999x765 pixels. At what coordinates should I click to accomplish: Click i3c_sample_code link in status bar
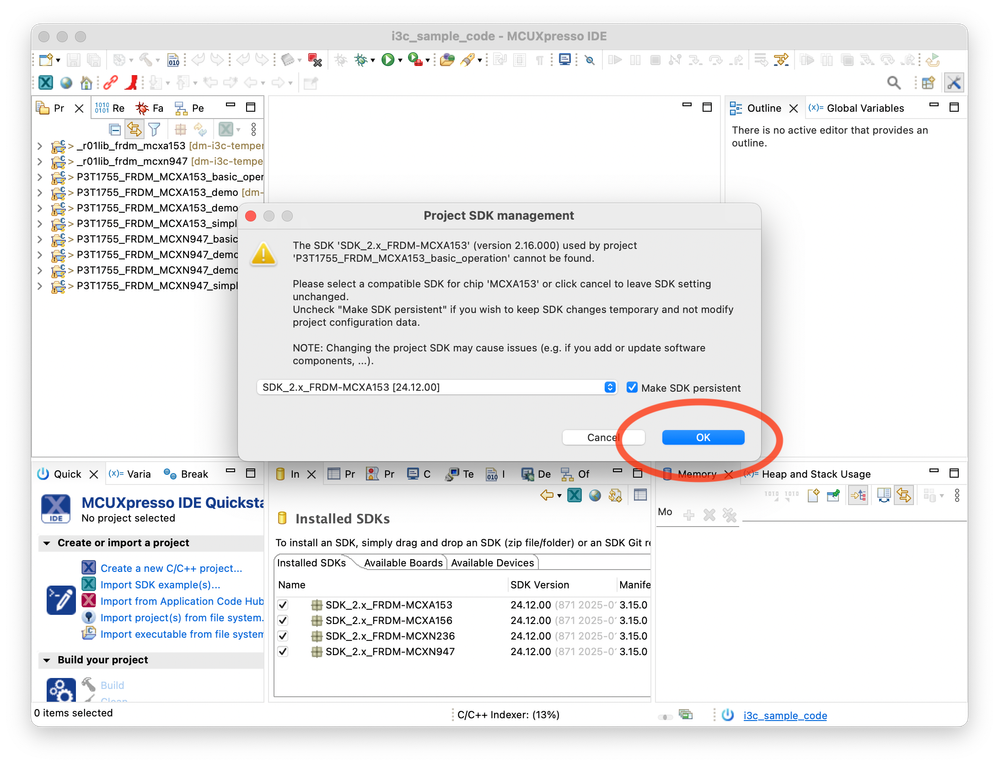click(785, 715)
